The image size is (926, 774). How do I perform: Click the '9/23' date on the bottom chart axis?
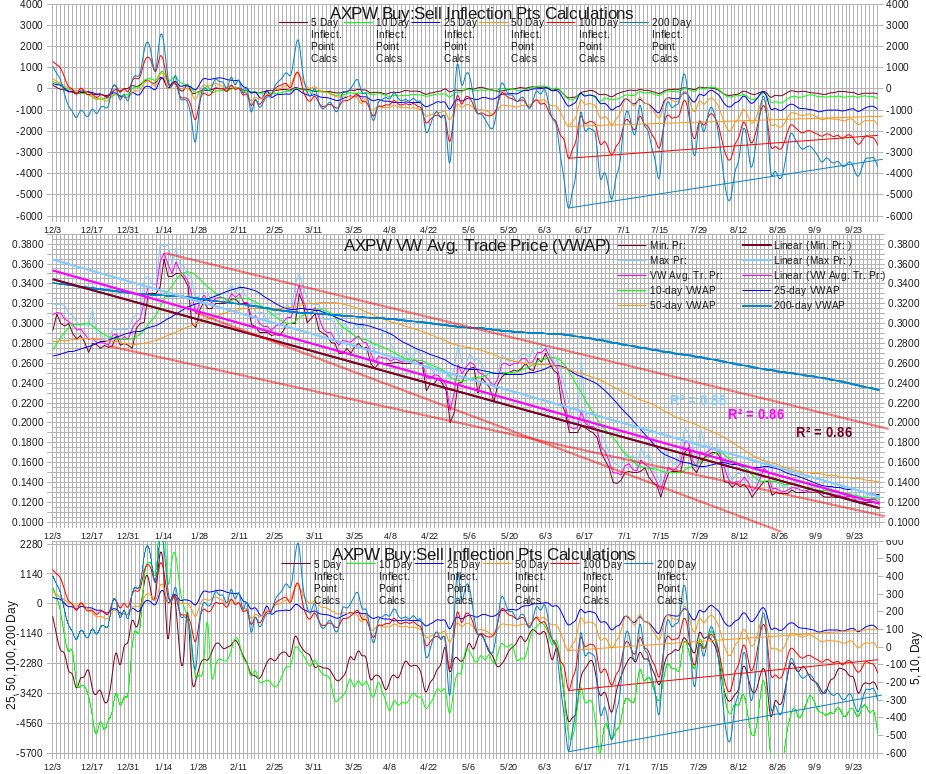click(x=855, y=767)
